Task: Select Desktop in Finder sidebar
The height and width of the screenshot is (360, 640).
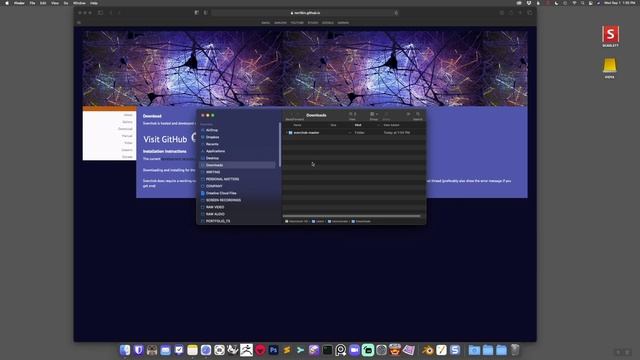Action: [x=212, y=158]
